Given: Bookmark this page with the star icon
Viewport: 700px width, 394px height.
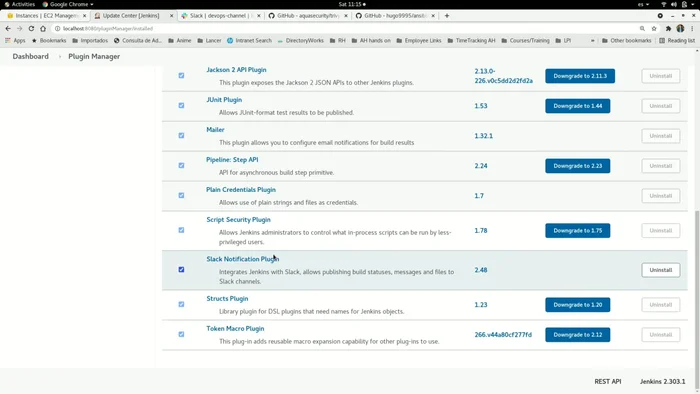Looking at the screenshot, I should [x=654, y=29].
